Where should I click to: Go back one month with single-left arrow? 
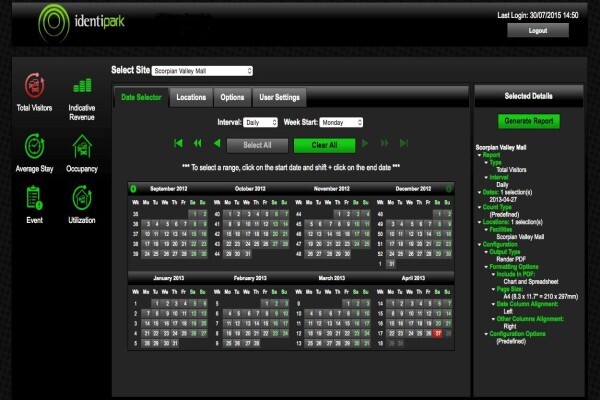217,144
